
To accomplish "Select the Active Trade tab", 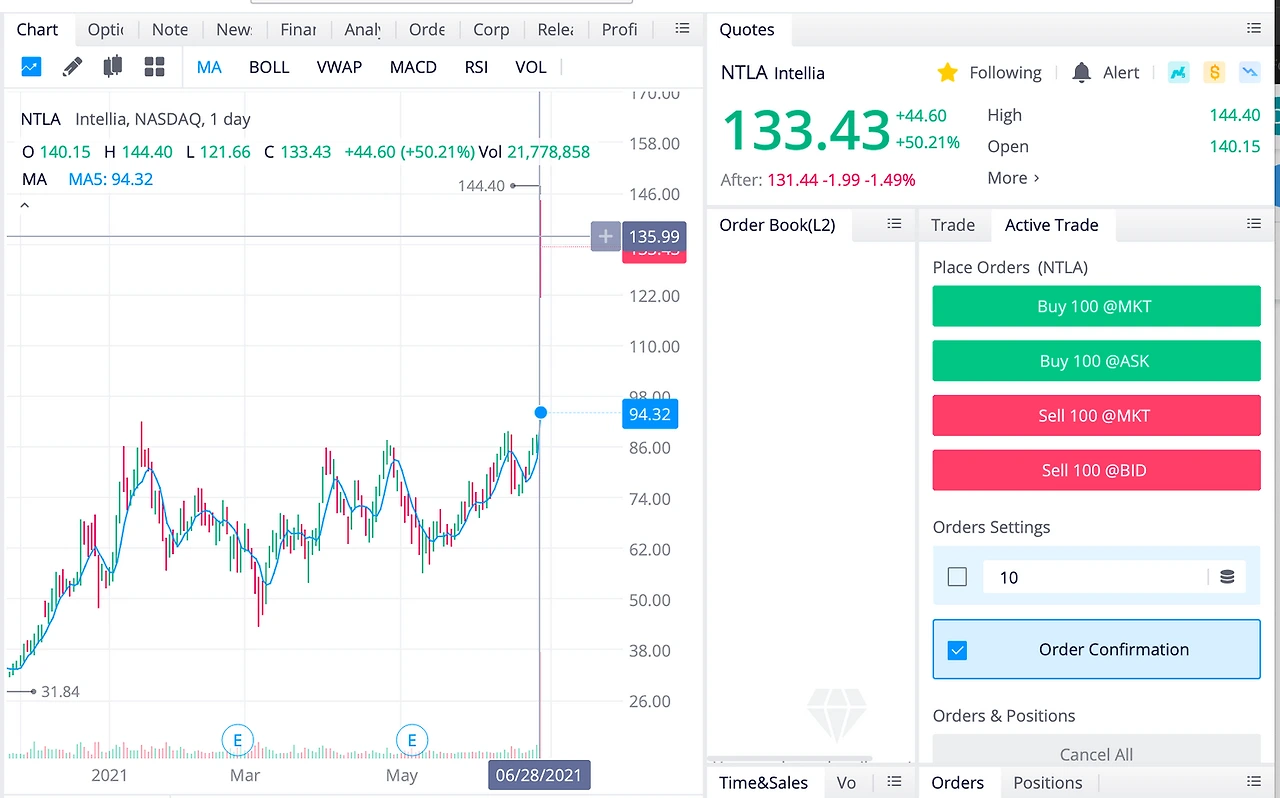I will point(1051,225).
